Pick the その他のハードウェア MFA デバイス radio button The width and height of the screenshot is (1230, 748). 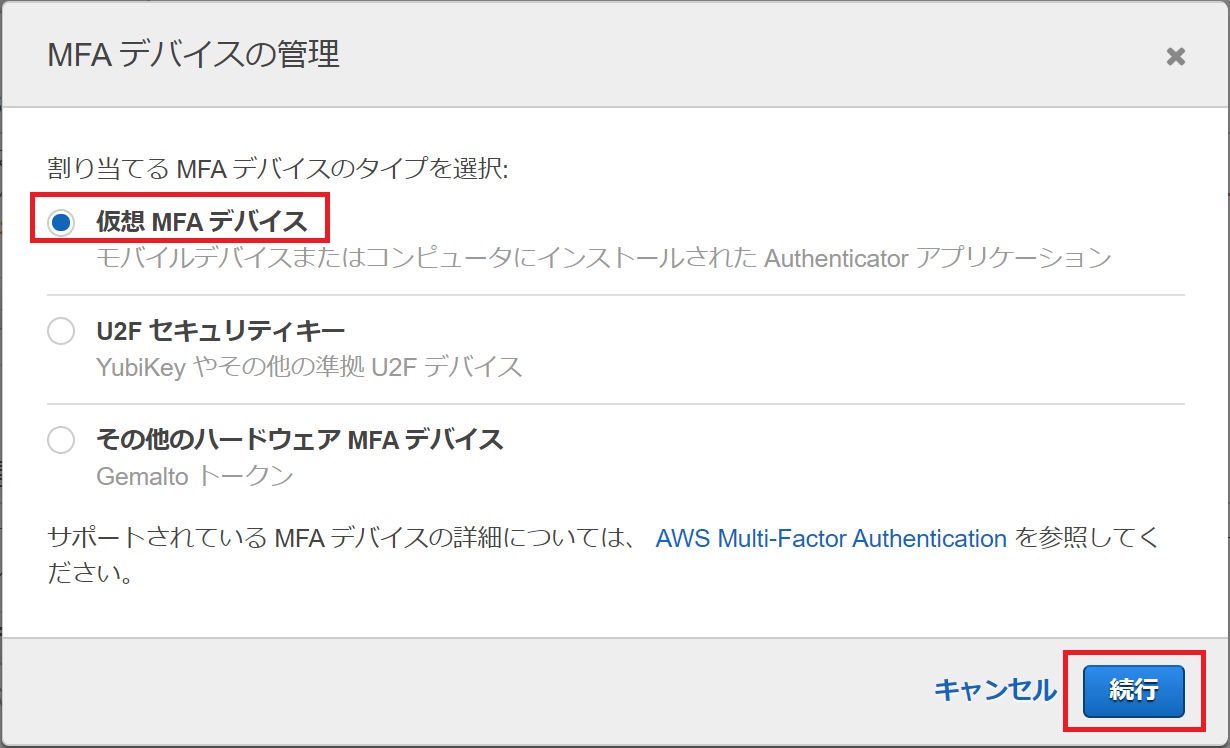[61, 440]
